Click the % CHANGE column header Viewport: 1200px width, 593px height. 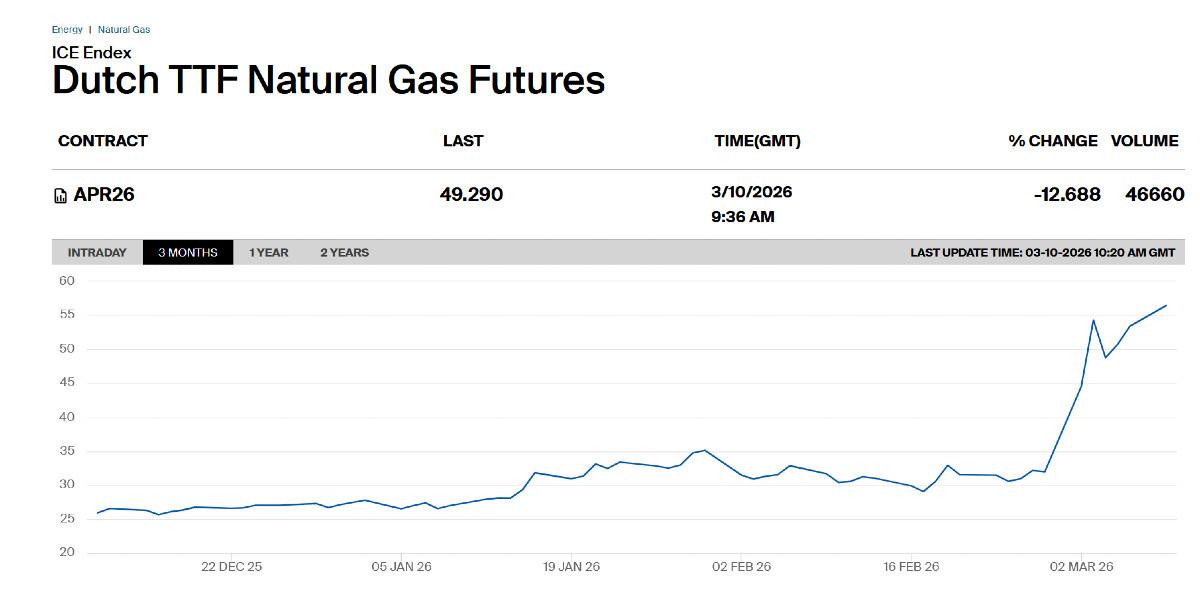coord(1053,141)
